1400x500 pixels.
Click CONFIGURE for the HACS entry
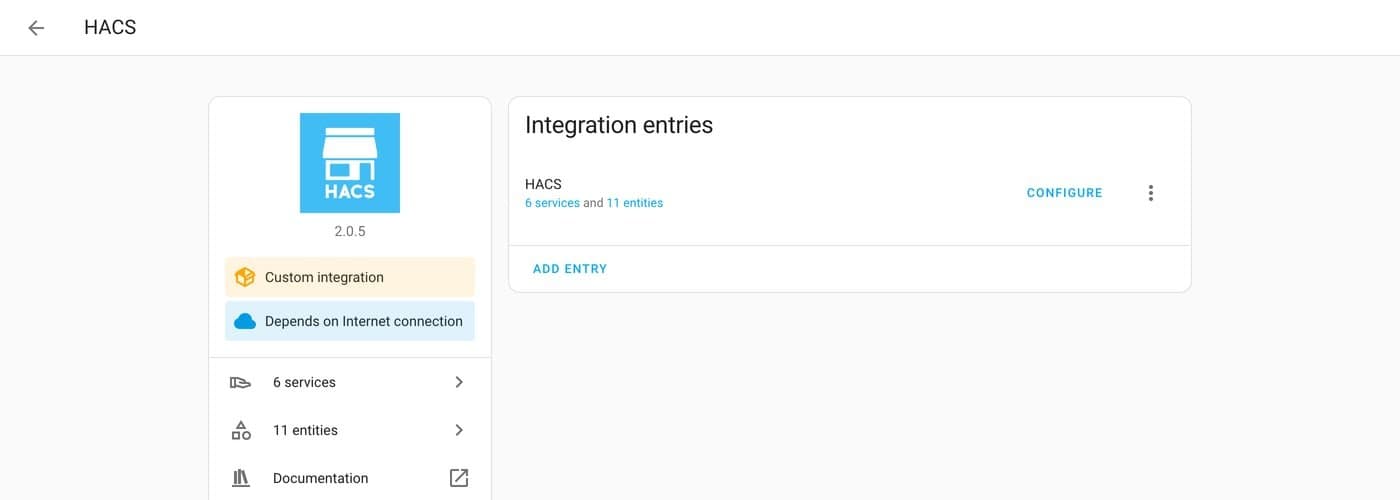[x=1065, y=193]
